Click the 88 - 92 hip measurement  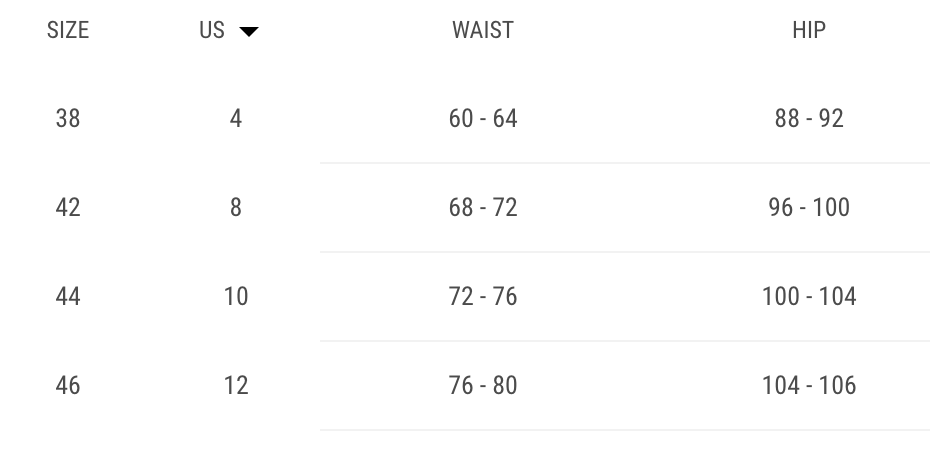point(809,118)
